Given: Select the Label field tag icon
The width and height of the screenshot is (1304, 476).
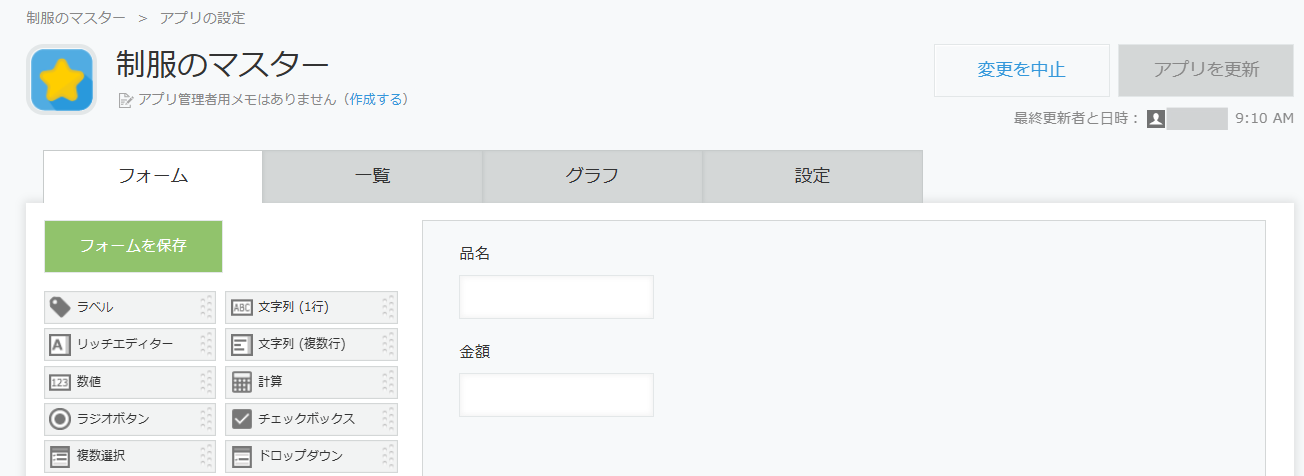Looking at the screenshot, I should 60,307.
